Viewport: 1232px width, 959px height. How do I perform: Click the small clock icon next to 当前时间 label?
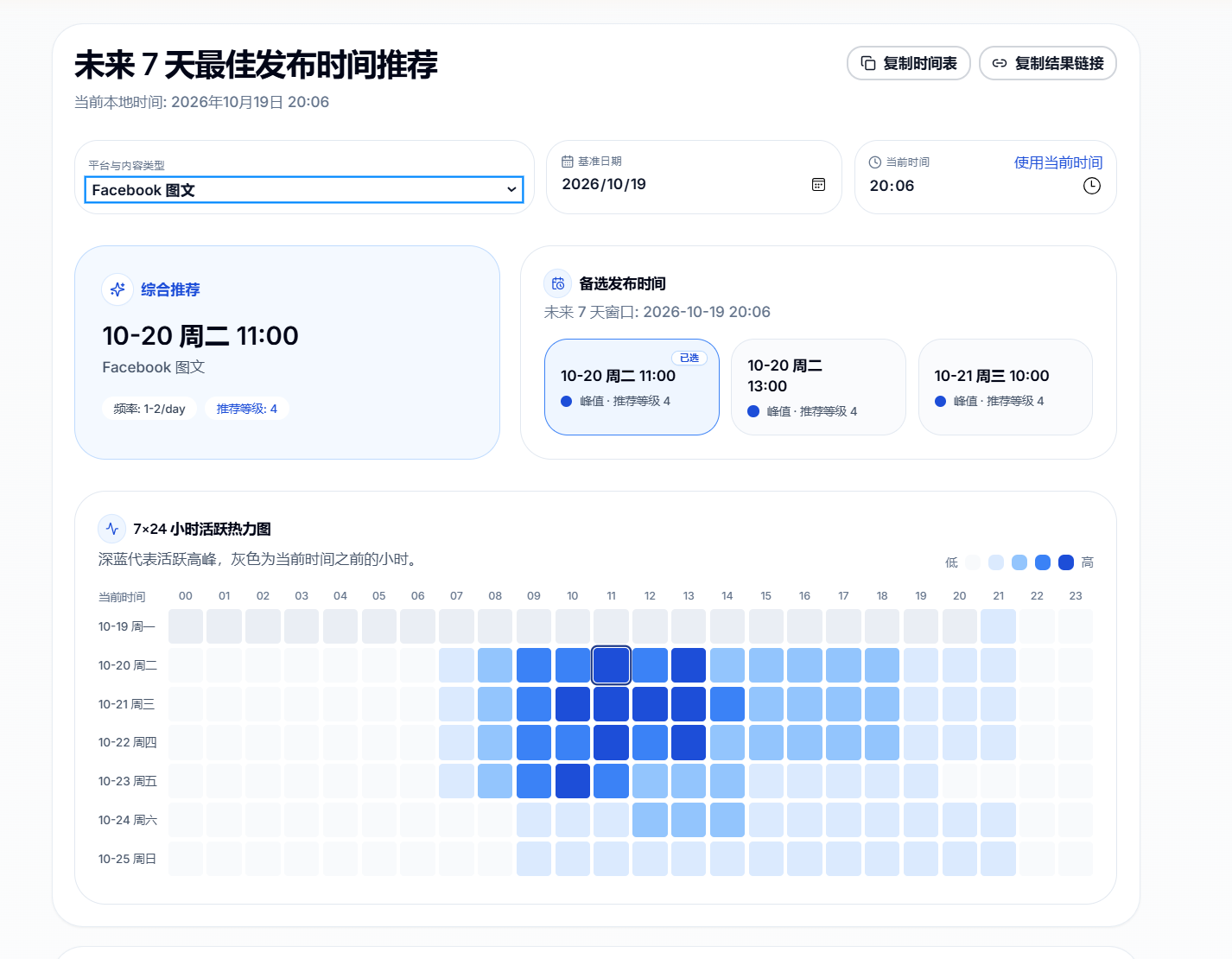click(875, 162)
